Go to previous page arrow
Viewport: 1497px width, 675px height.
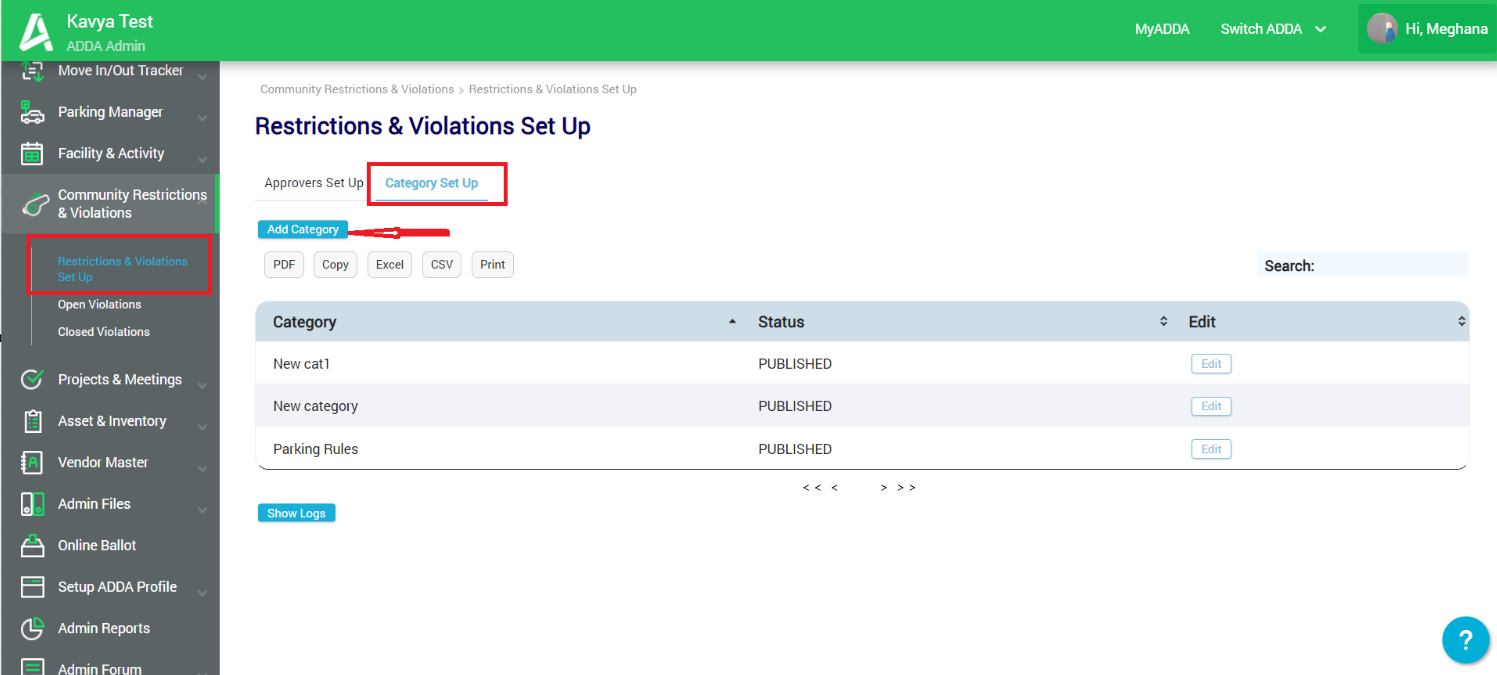[835, 488]
